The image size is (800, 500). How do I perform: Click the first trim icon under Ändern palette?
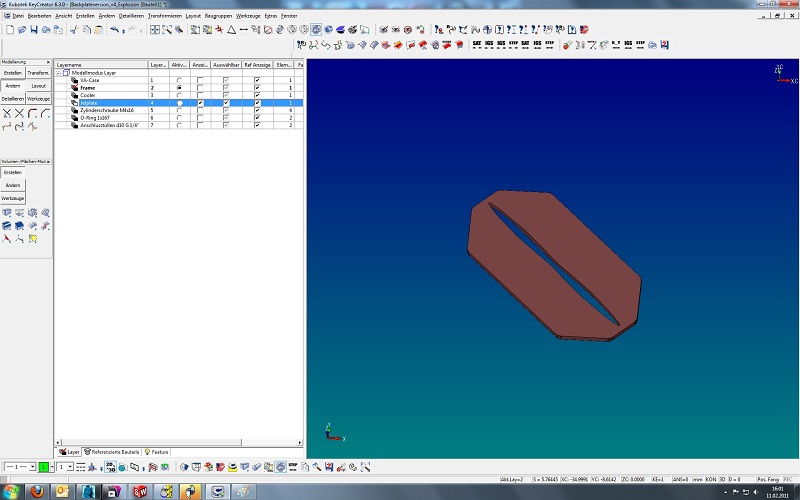coord(7,113)
